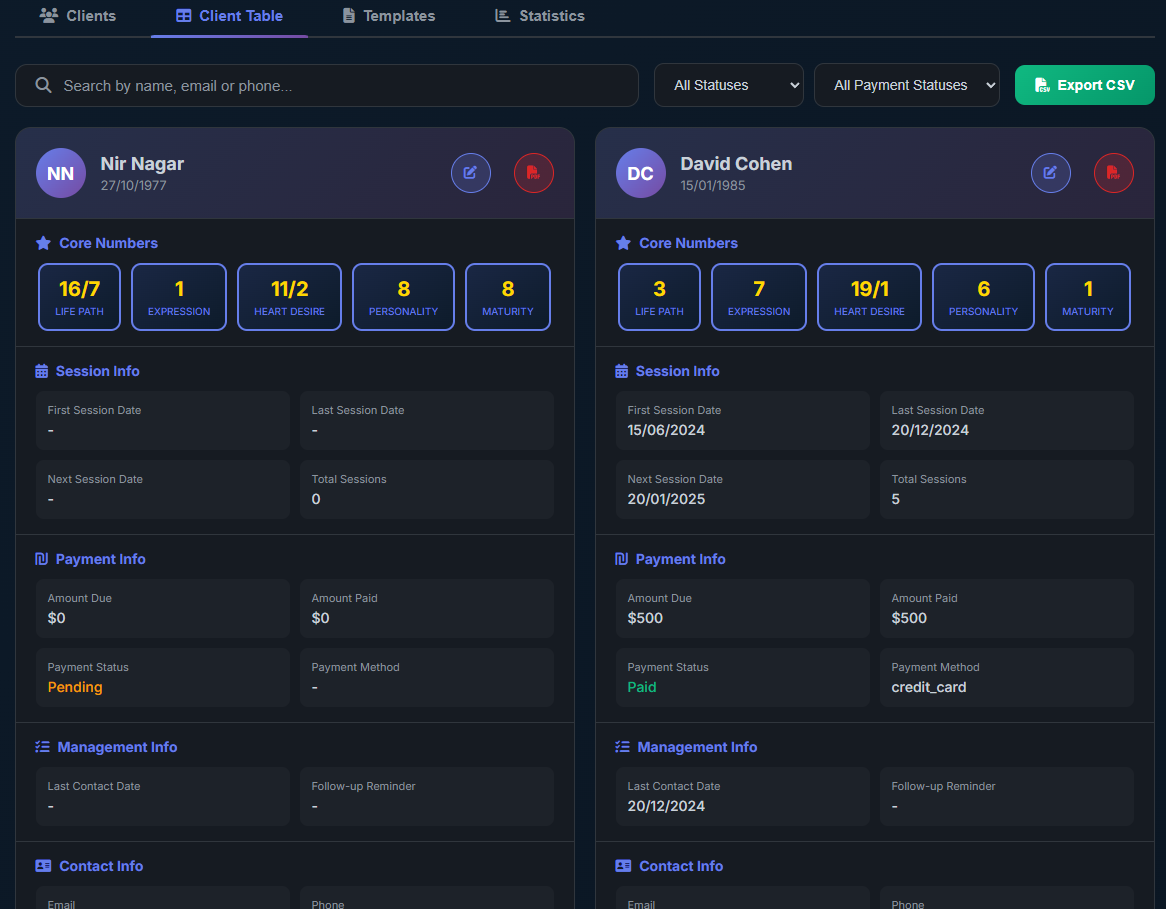Focus the name, email or phone search field
The image size is (1166, 909).
(340, 86)
